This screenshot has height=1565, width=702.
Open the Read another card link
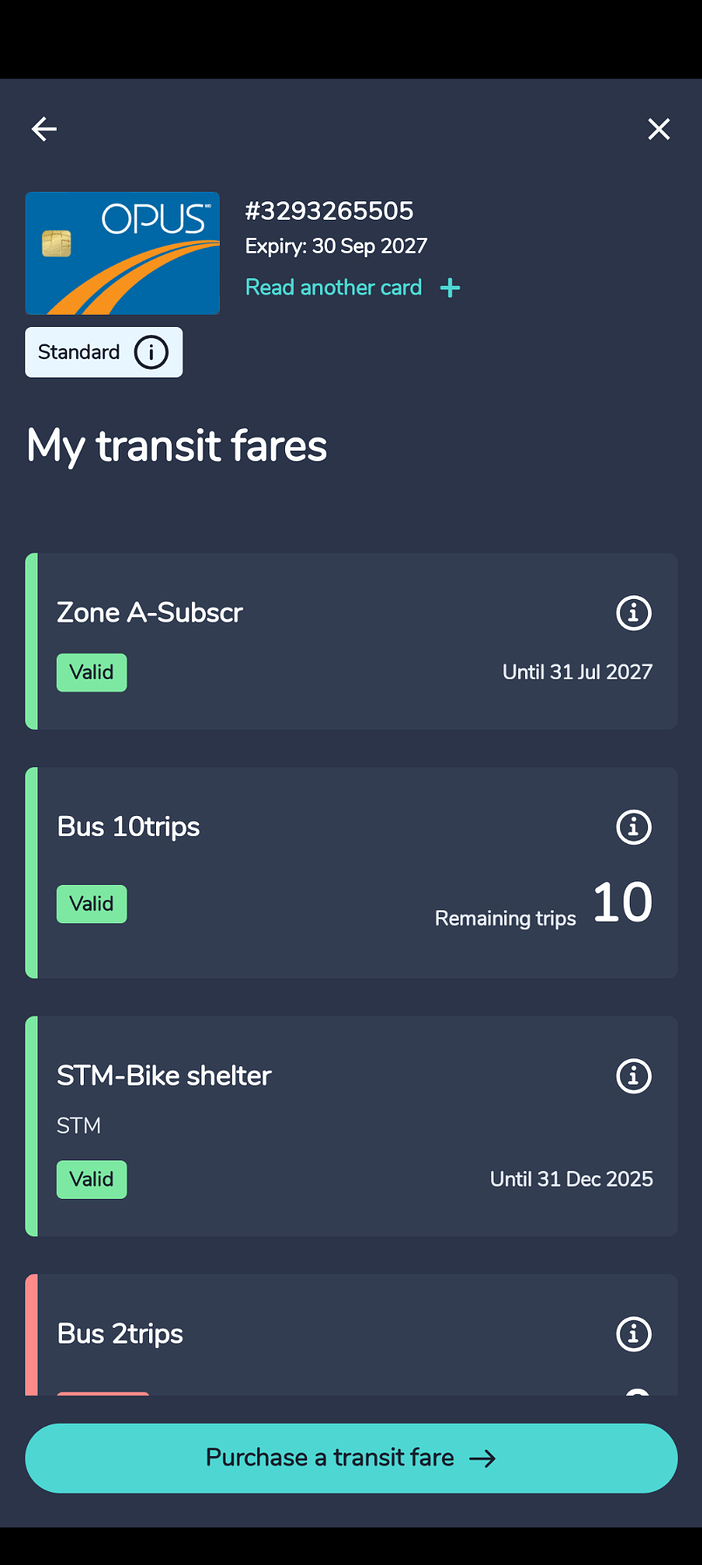tap(334, 287)
